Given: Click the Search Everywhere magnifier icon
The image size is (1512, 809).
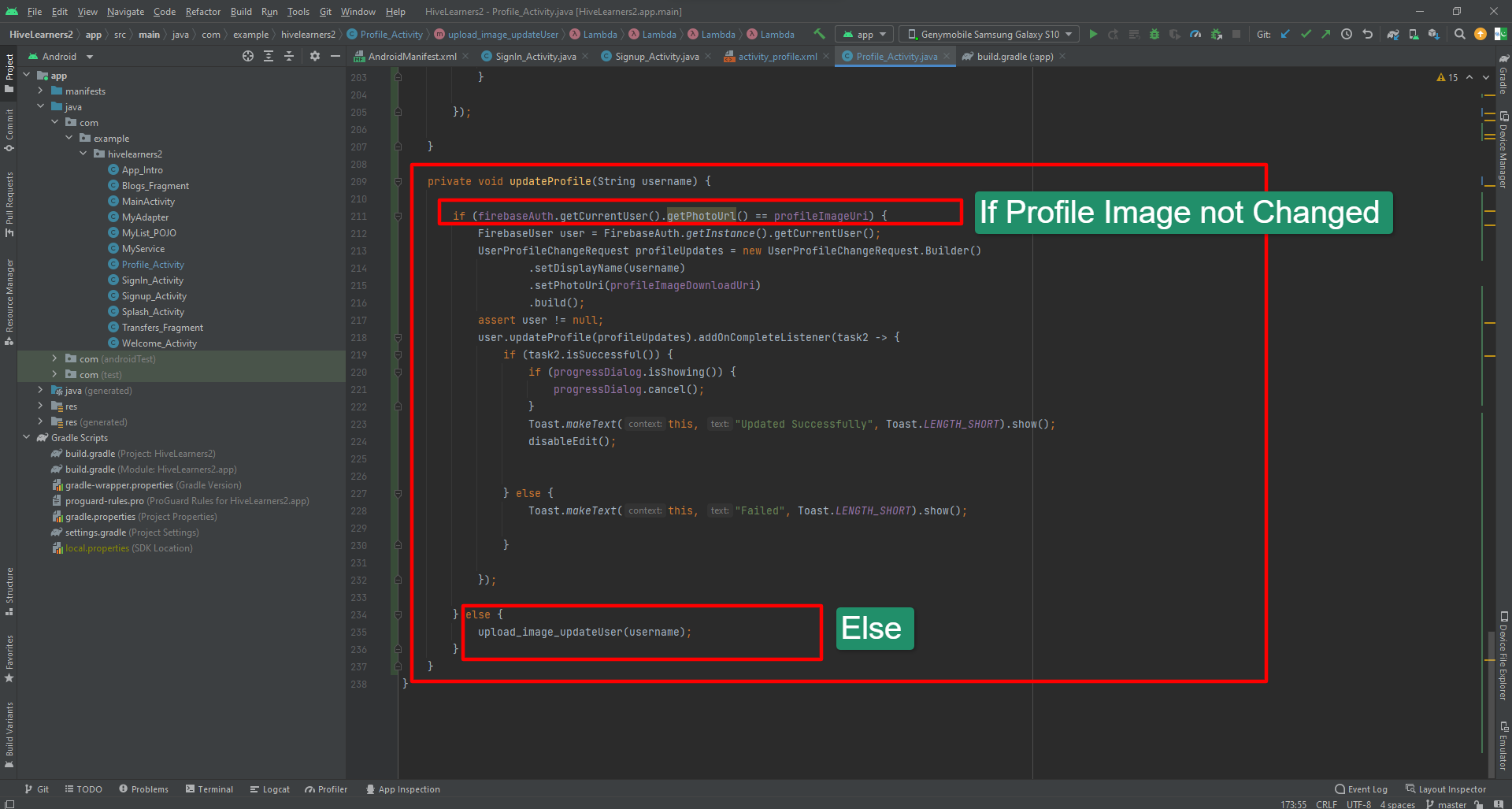Looking at the screenshot, I should click(1460, 34).
